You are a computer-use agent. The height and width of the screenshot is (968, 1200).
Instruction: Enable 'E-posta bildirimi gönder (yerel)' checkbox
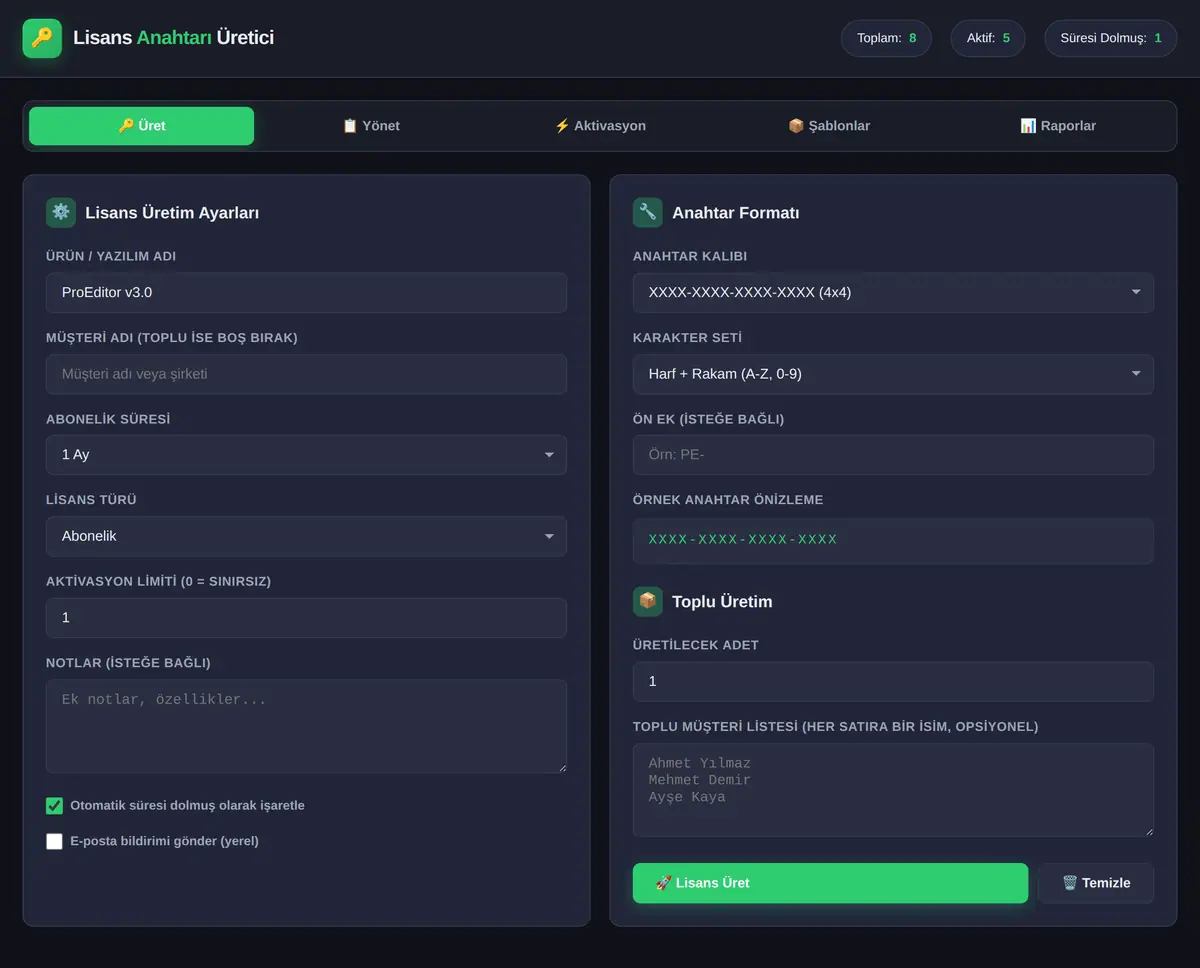point(55,842)
